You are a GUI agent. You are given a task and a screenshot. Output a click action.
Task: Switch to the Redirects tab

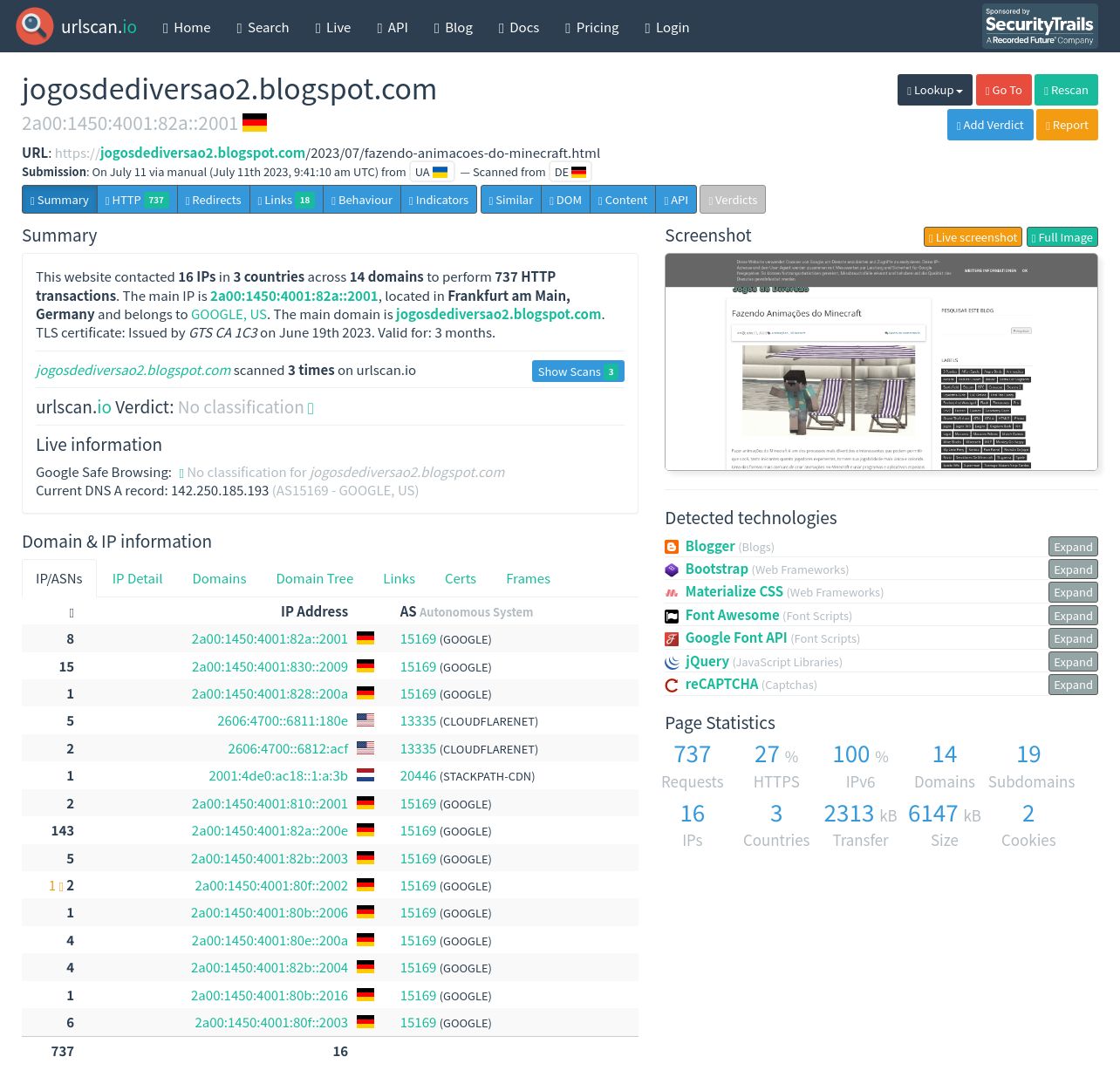(214, 200)
